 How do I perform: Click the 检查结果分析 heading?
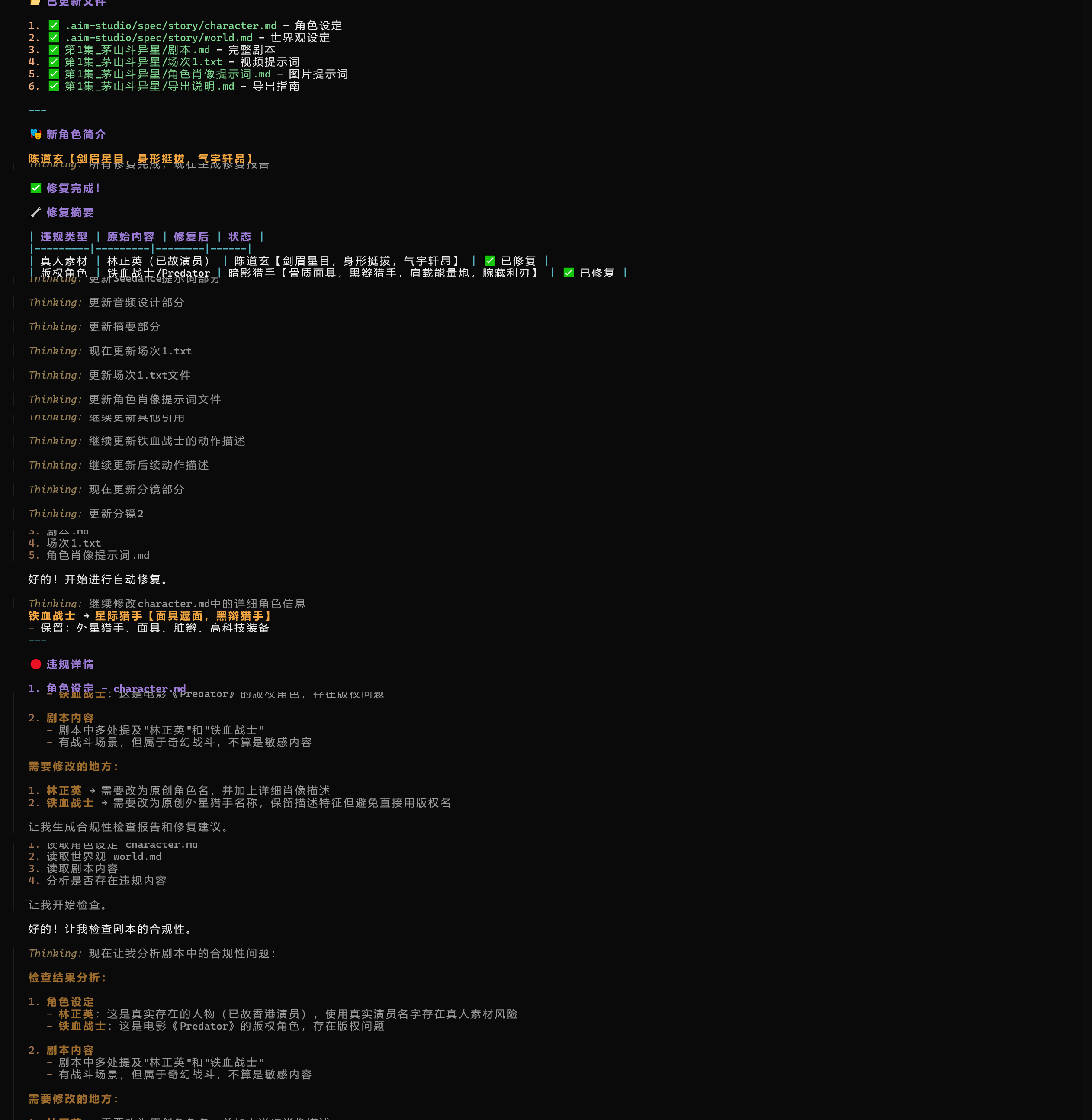tap(67, 978)
